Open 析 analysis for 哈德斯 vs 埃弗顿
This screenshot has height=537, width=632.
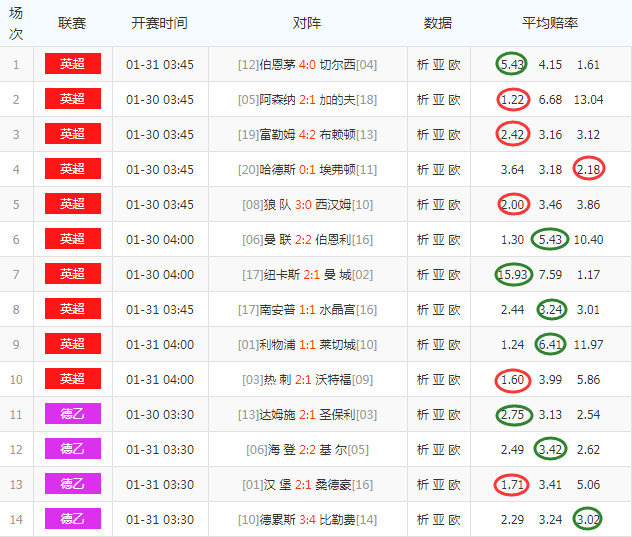(422, 170)
